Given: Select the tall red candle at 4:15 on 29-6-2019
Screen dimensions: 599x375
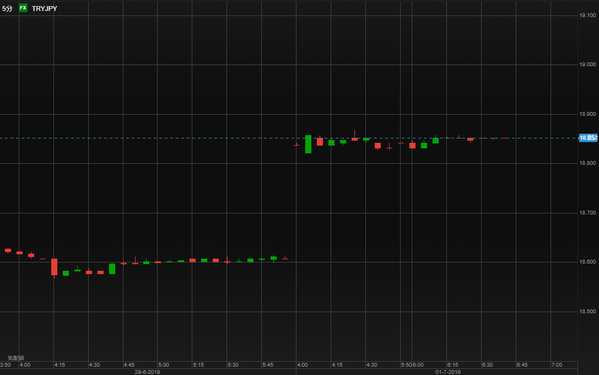Looking at the screenshot, I should coord(54,267).
